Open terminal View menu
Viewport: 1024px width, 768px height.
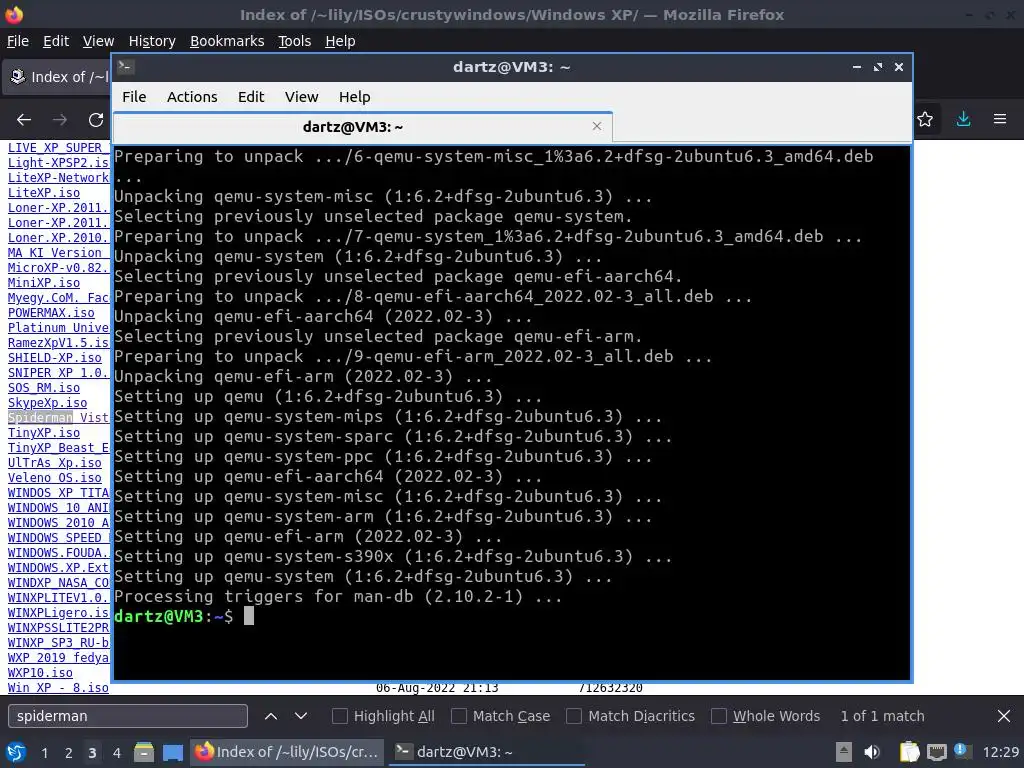coord(302,97)
